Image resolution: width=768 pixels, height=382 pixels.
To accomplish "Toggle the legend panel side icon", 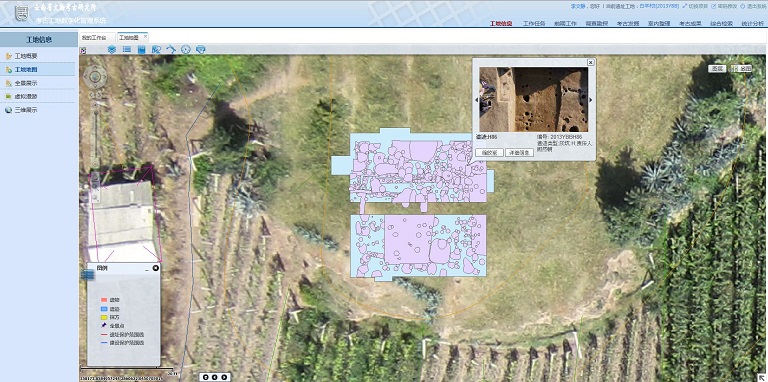I will tap(88, 275).
